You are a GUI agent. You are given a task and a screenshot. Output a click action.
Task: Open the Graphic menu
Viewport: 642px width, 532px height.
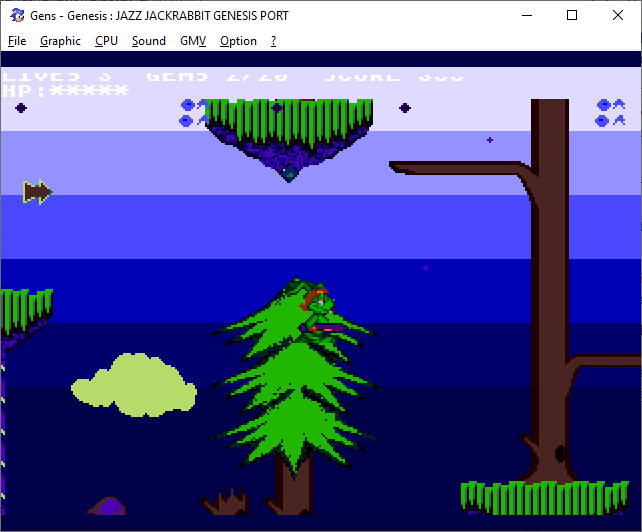click(60, 41)
